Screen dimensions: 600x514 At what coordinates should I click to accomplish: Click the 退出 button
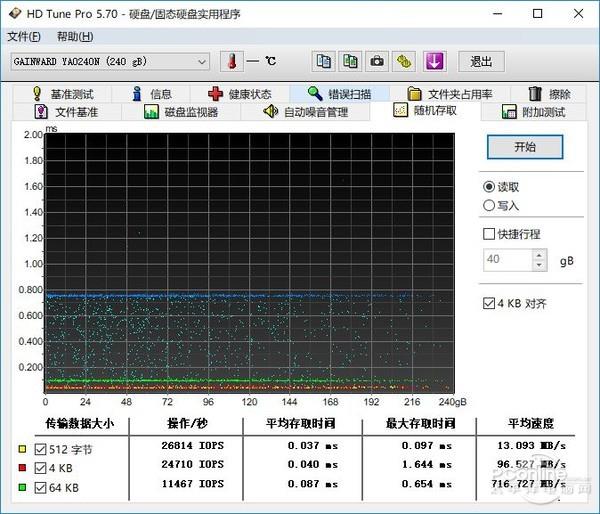481,61
